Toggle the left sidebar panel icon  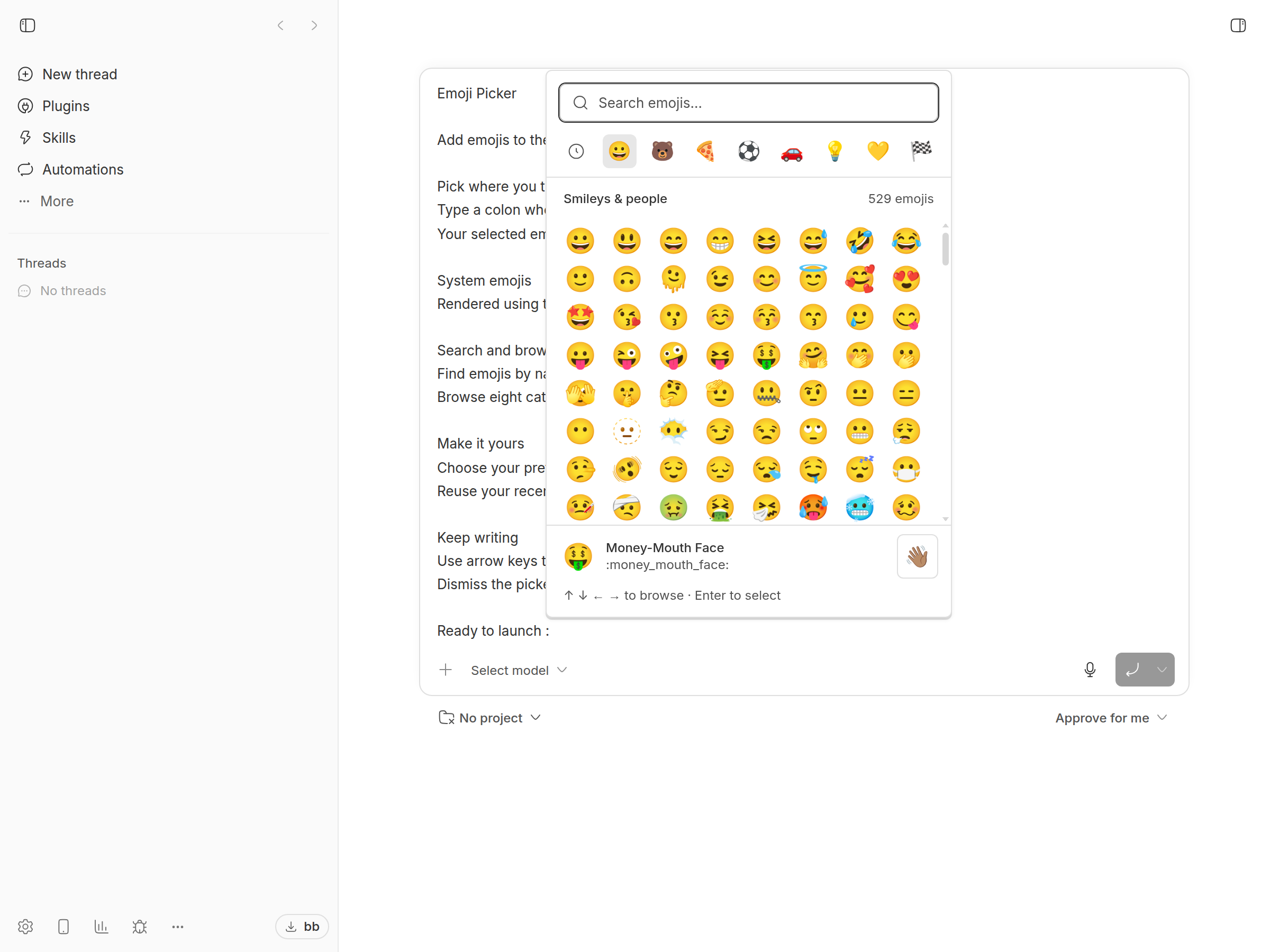(27, 25)
